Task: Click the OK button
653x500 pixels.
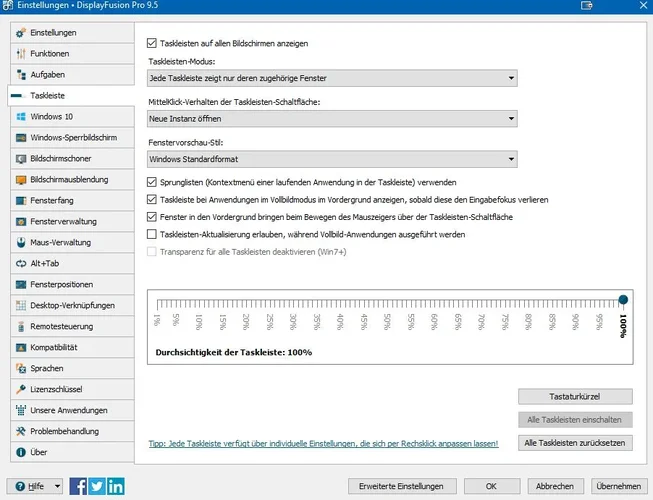Action: [x=492, y=486]
